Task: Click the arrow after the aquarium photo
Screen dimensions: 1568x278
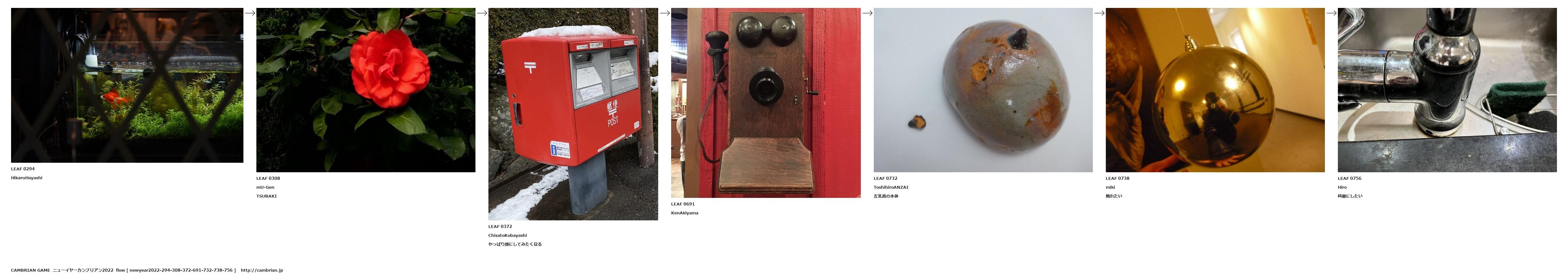Action: pos(249,13)
